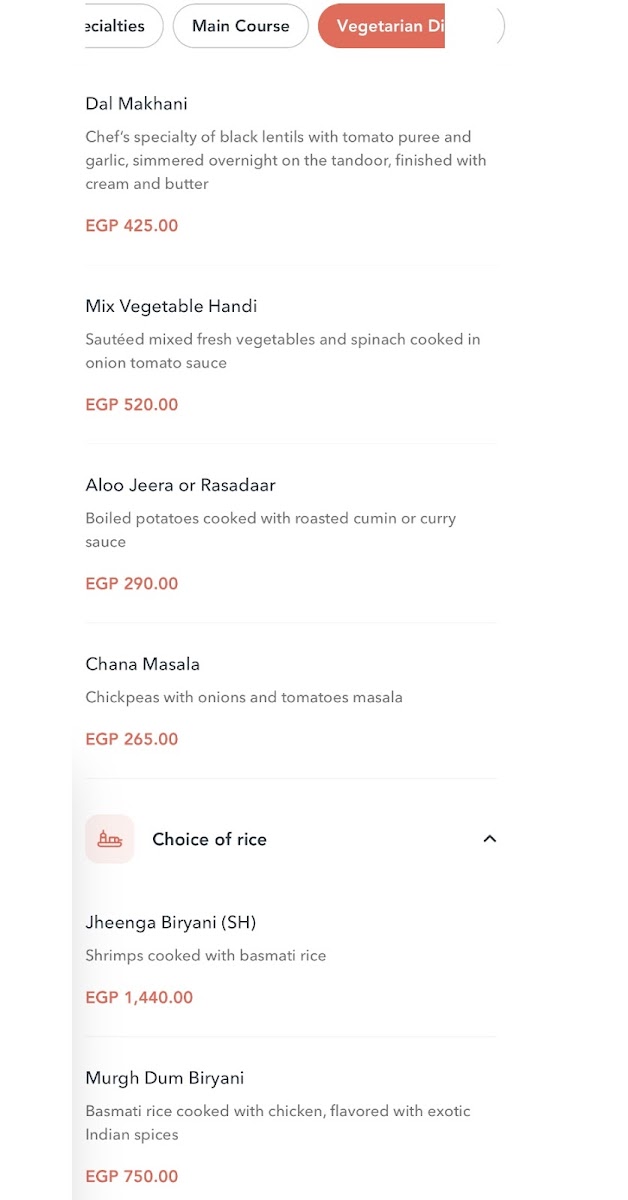Click the EGP 750.00 price
Screen dimensions: 628x1200
click(x=132, y=1176)
